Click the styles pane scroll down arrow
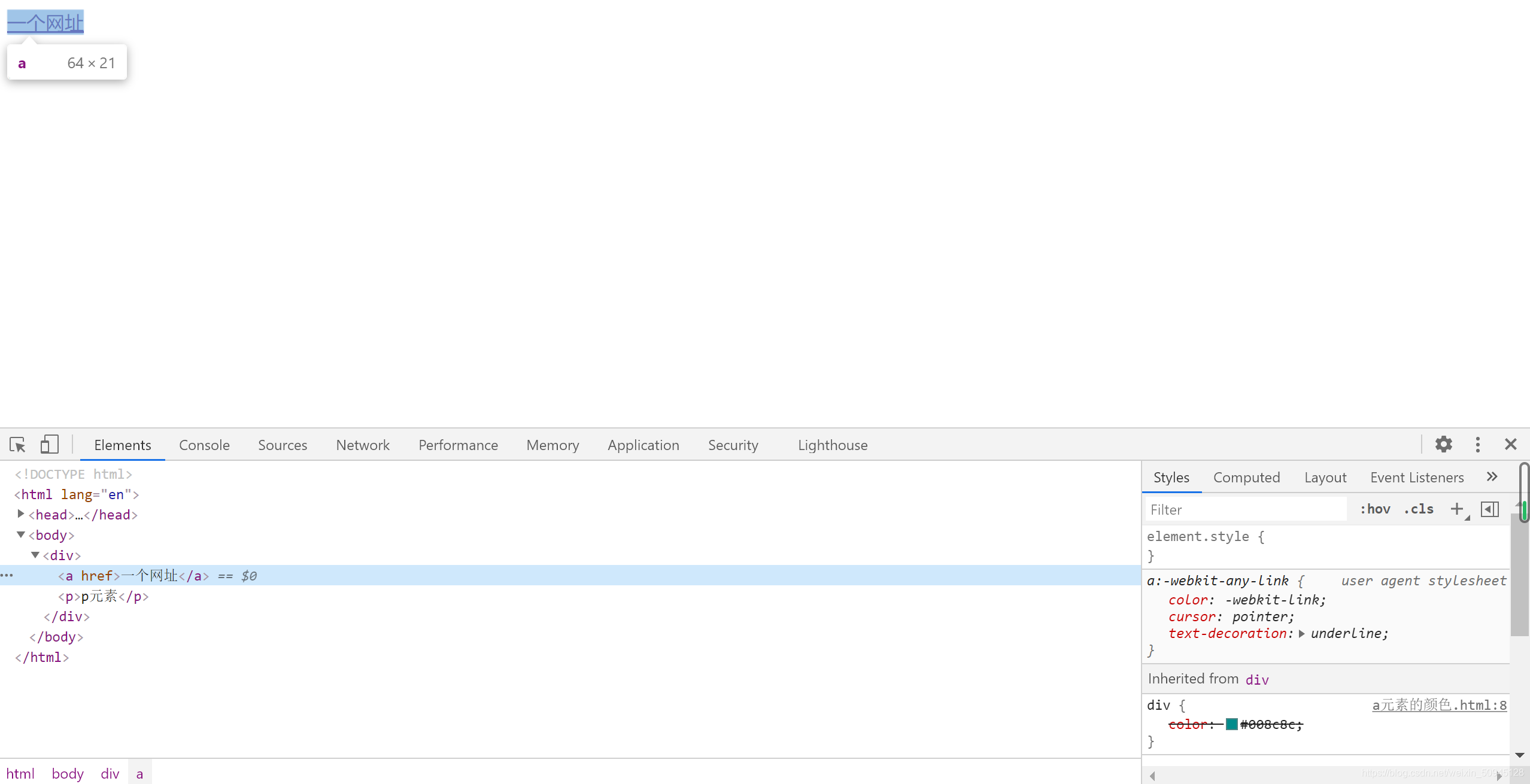Screen dimensions: 1530x784 [1519, 755]
